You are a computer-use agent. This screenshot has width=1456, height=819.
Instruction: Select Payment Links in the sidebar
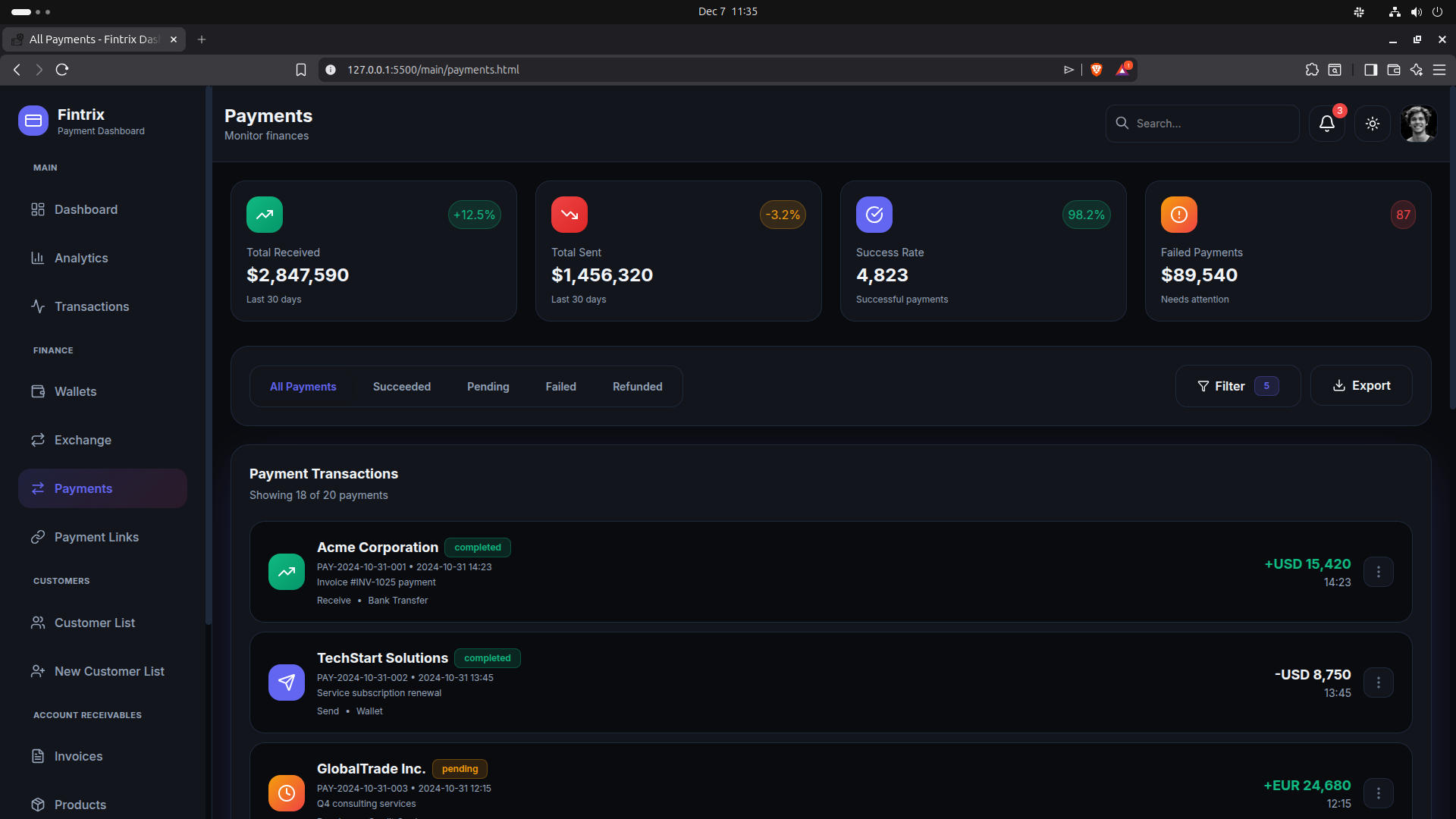coord(96,537)
